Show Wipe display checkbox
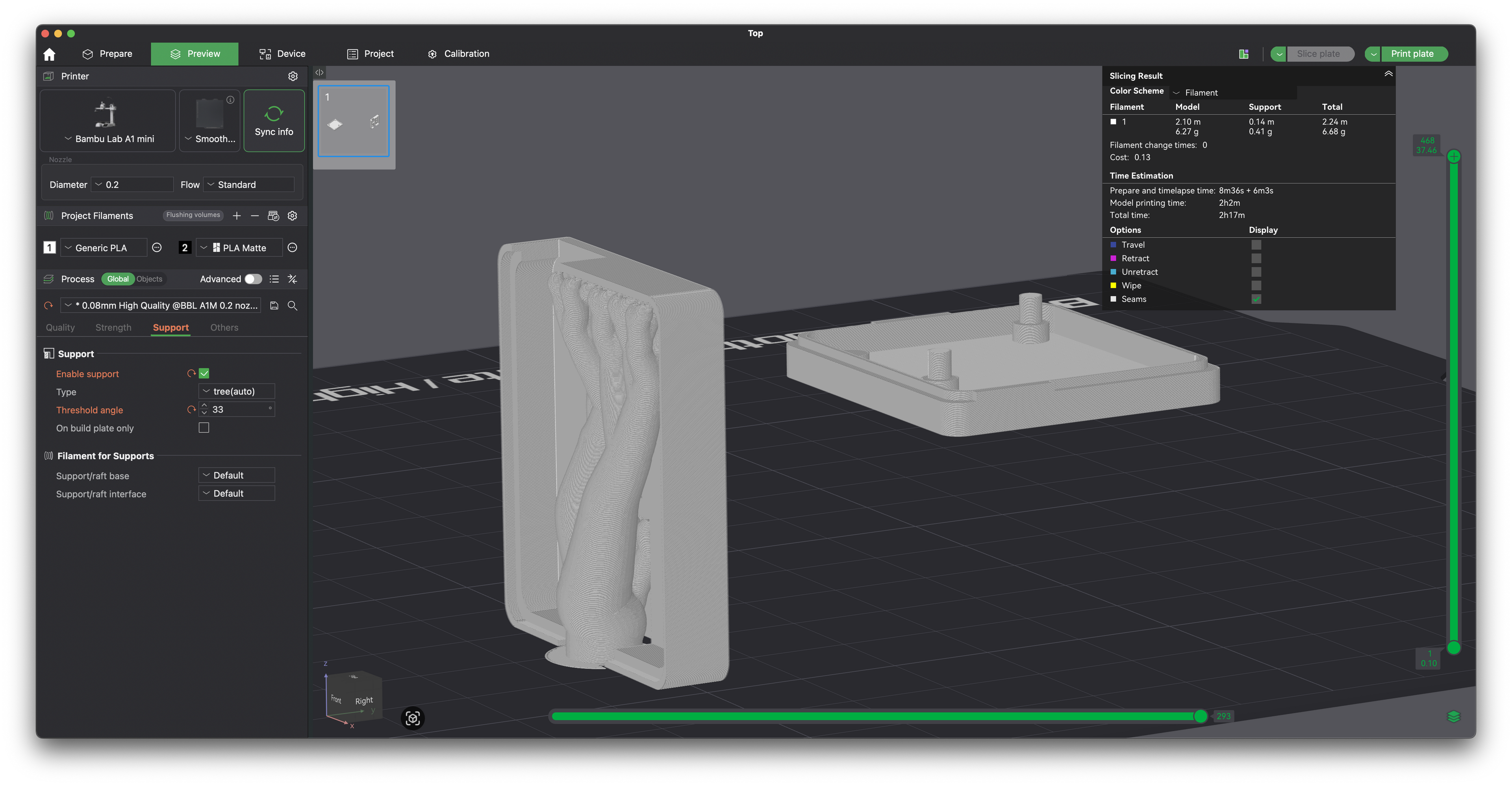This screenshot has height=786, width=1512. click(1256, 286)
